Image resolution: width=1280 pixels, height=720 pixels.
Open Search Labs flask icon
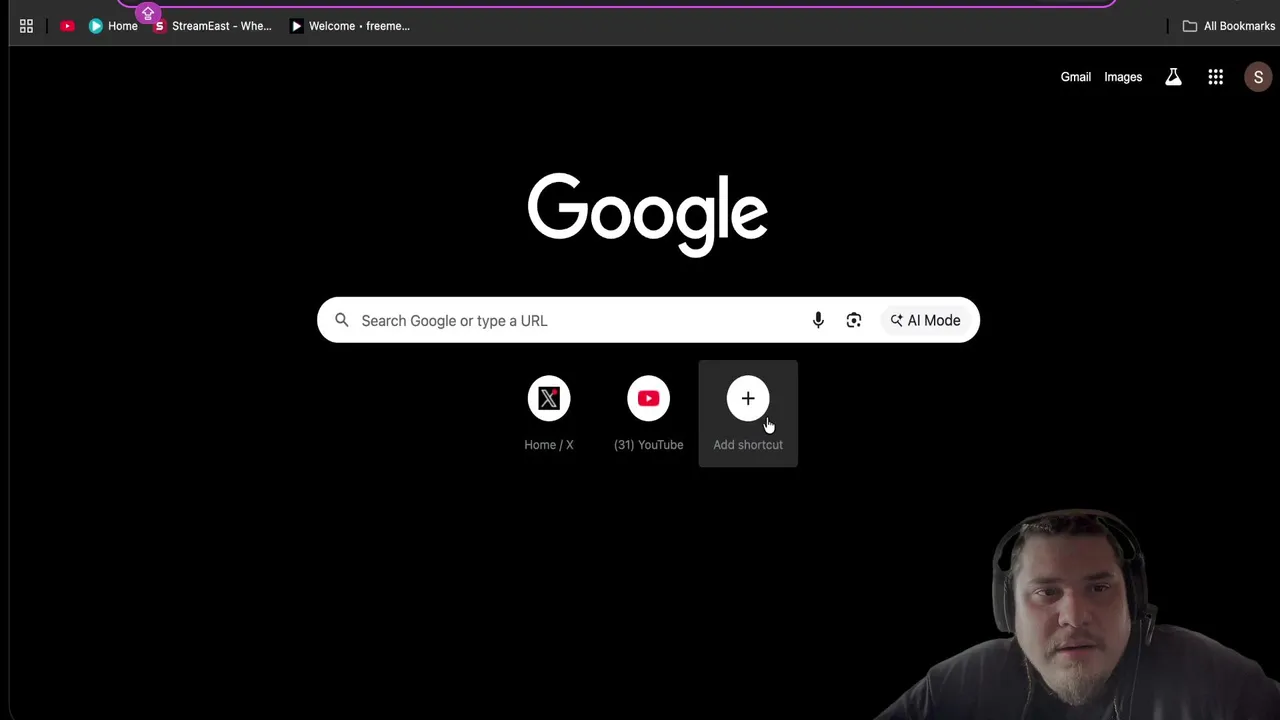coord(1173,77)
